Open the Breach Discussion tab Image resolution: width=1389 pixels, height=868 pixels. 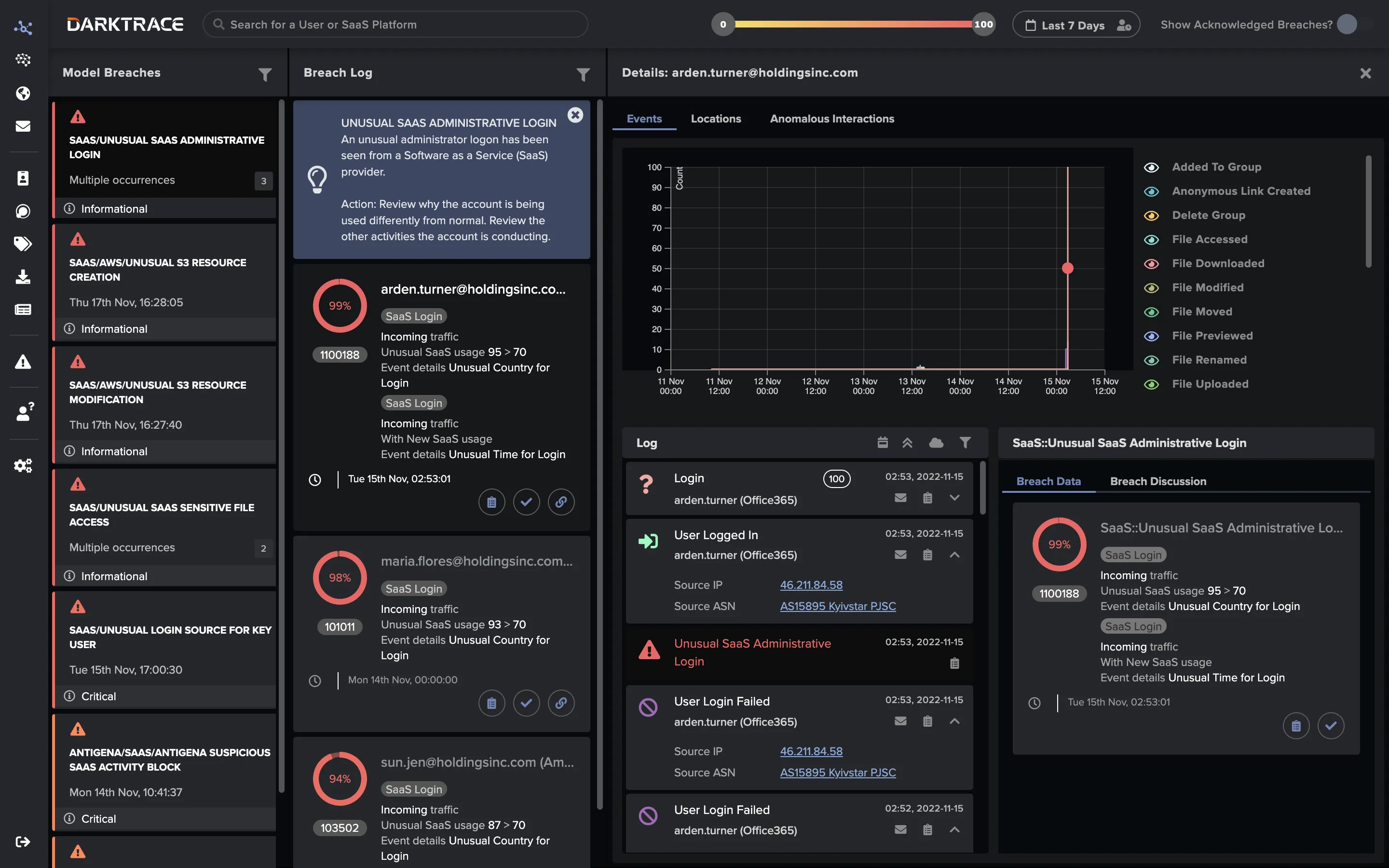pyautogui.click(x=1158, y=481)
